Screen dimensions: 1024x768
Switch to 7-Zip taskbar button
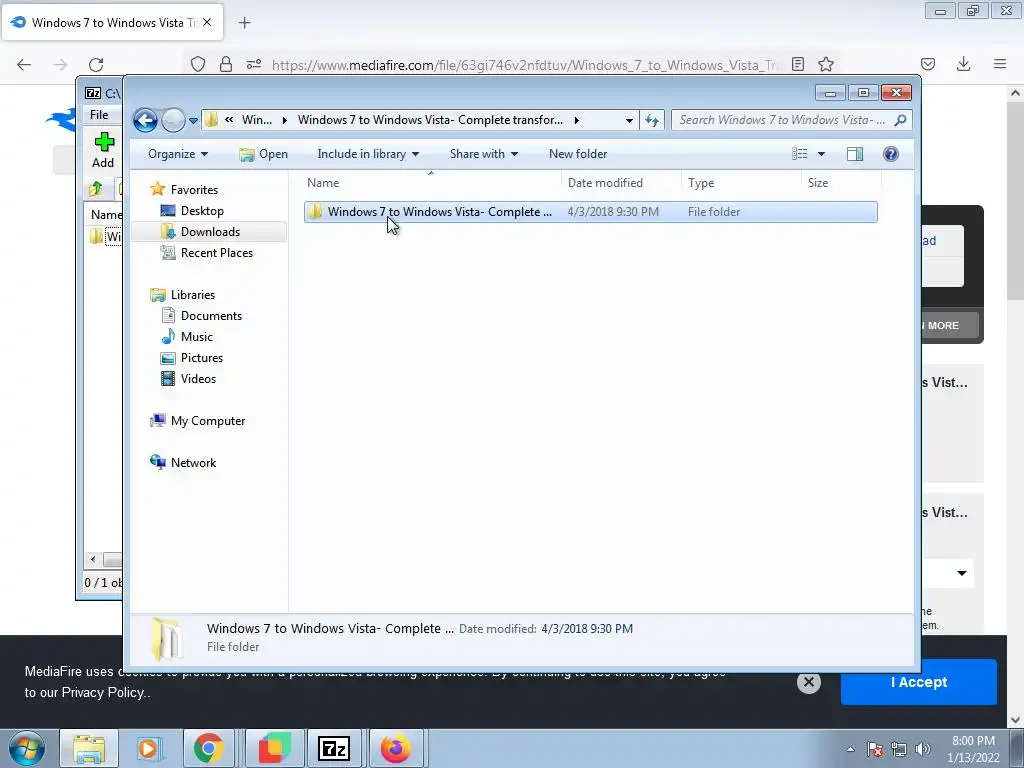334,749
